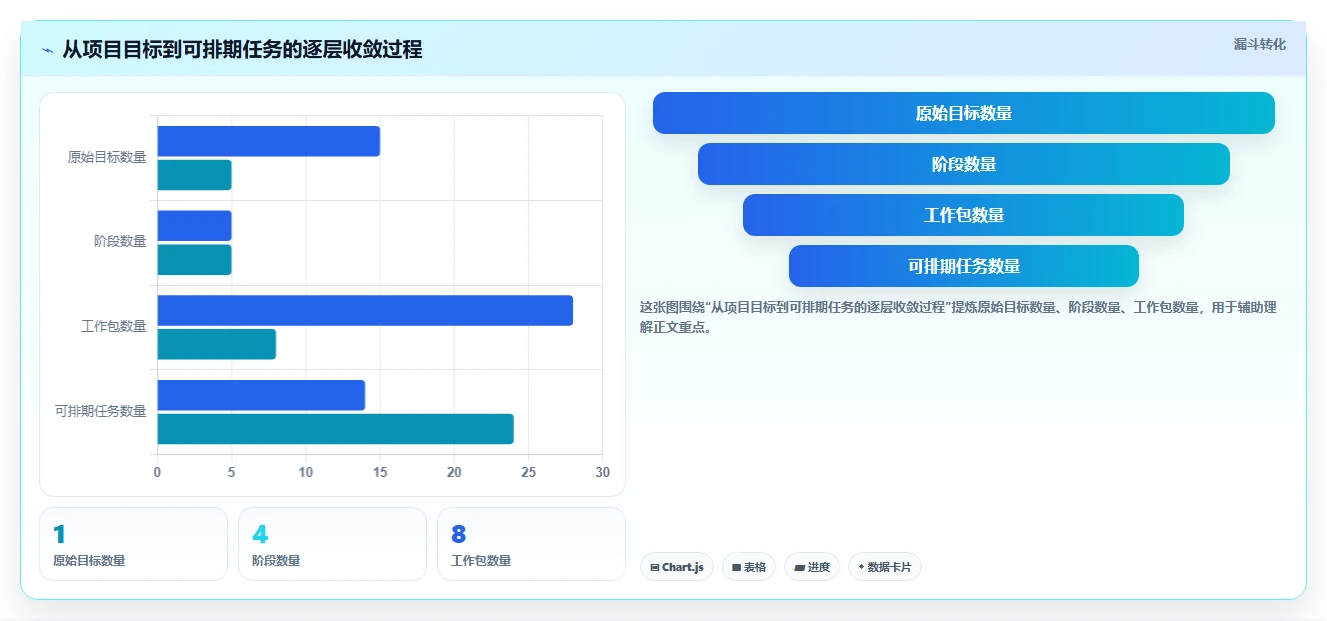Image resolution: width=1327 pixels, height=621 pixels.
Task: Click the 表格 tag
Action: (x=749, y=567)
